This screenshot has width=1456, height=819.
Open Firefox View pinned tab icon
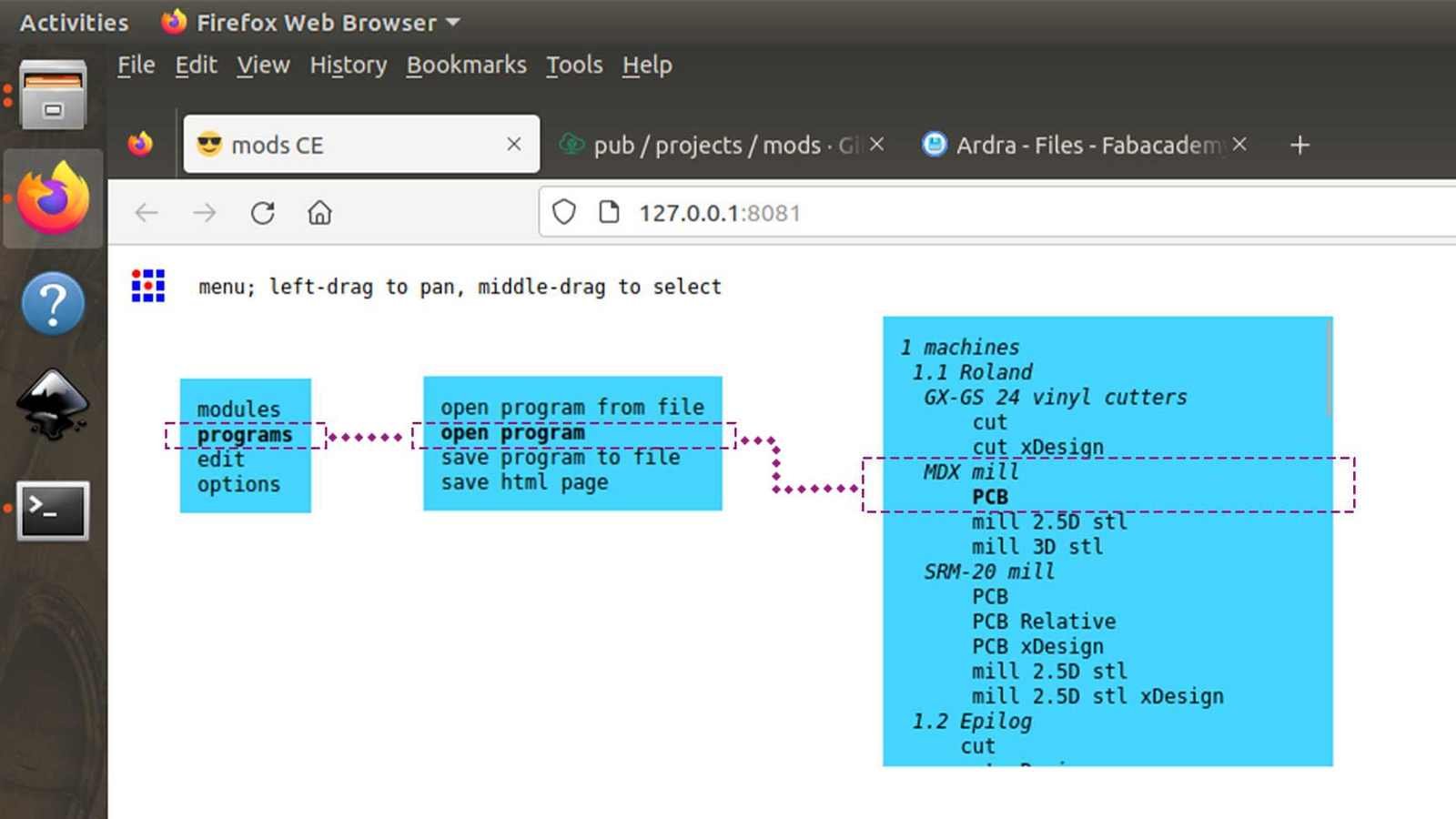(140, 144)
